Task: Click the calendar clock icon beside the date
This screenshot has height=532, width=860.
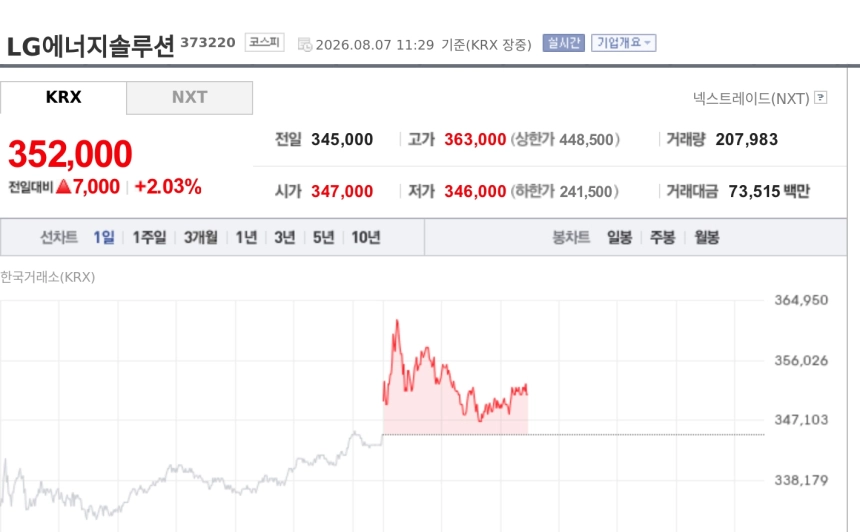Action: click(305, 44)
